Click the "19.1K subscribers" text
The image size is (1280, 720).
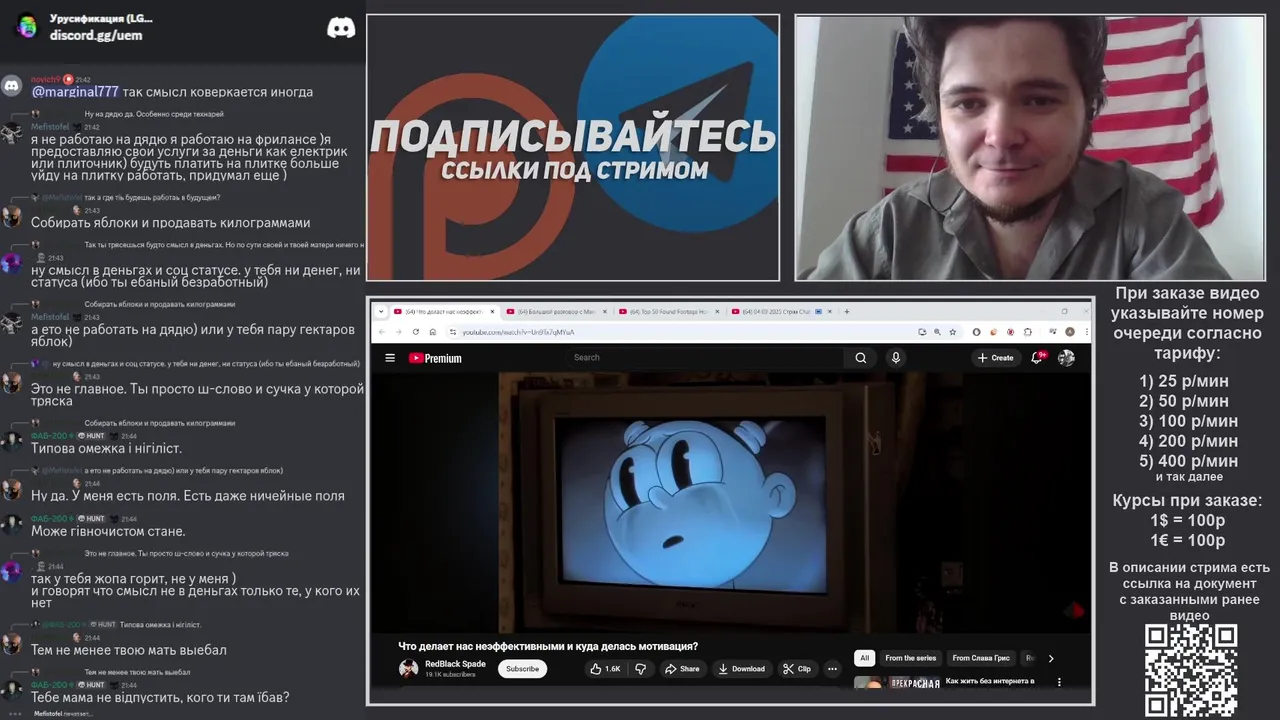[x=450, y=675]
